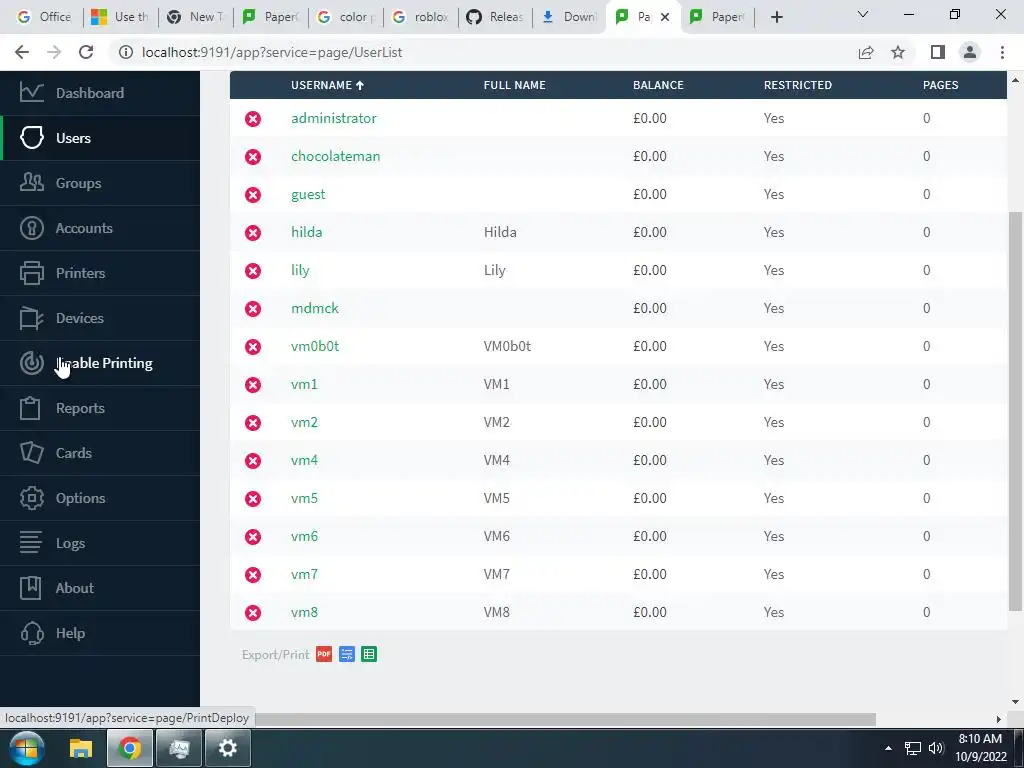Screen dimensions: 1024x768
Task: Open the Printers sidebar section
Action: tap(100, 273)
